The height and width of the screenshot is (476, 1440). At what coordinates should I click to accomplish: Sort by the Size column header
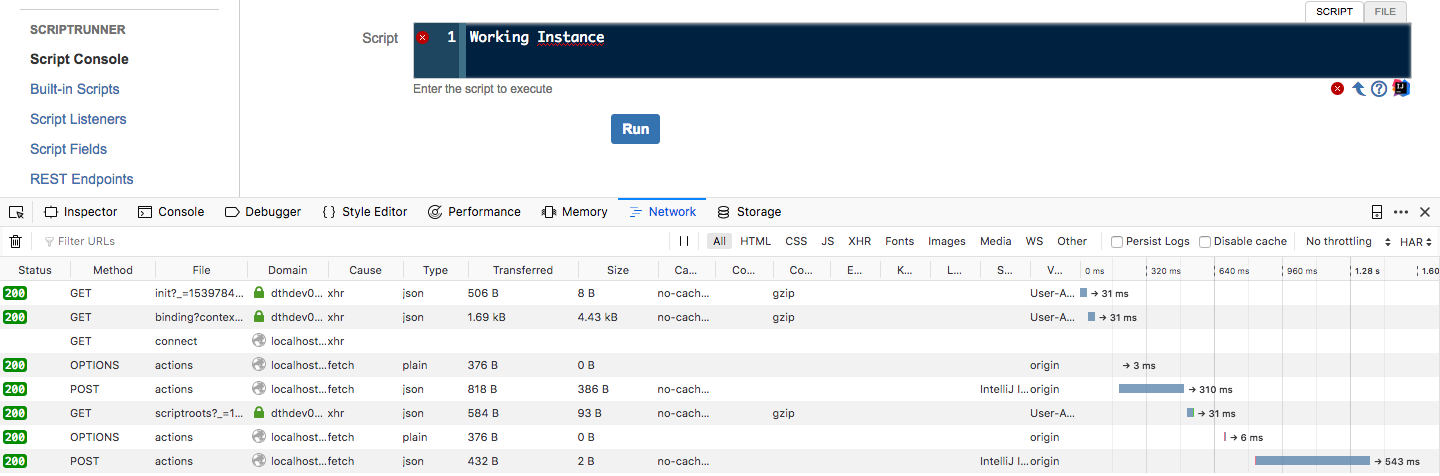tap(618, 270)
